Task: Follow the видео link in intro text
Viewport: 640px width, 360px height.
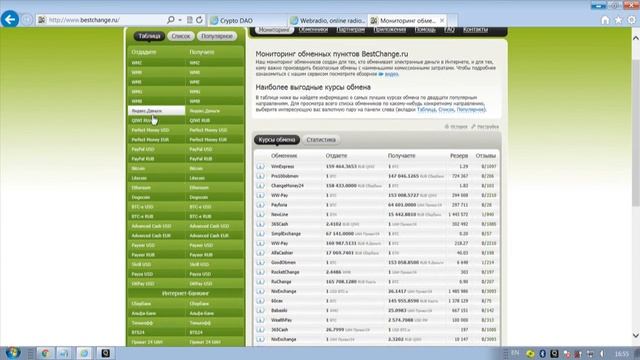Action: coord(391,74)
